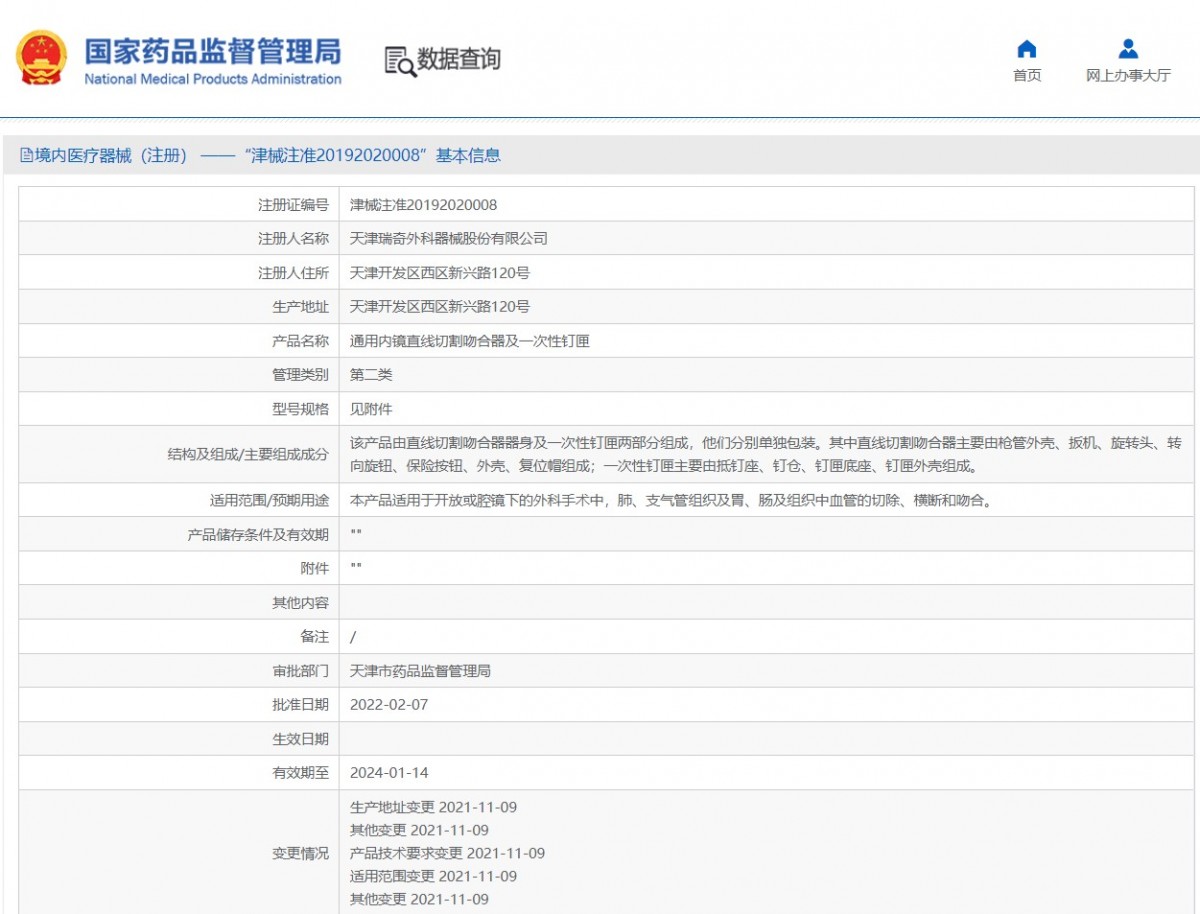This screenshot has height=914, width=1200.
Task: Click the National Medical Products Administration text
Action: click(x=212, y=80)
